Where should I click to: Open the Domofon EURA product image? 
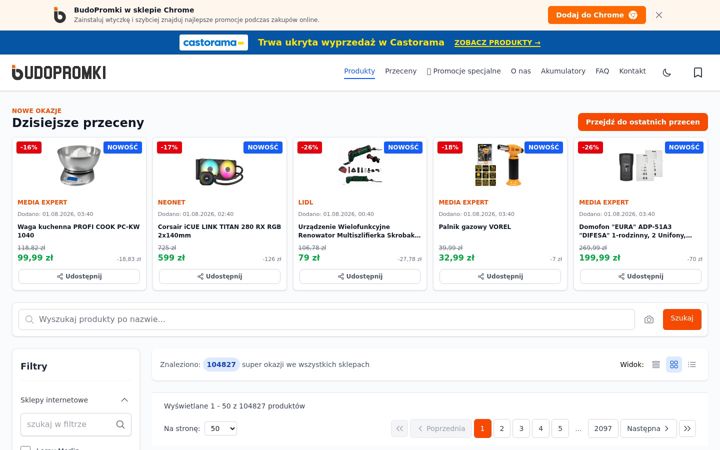[641, 165]
